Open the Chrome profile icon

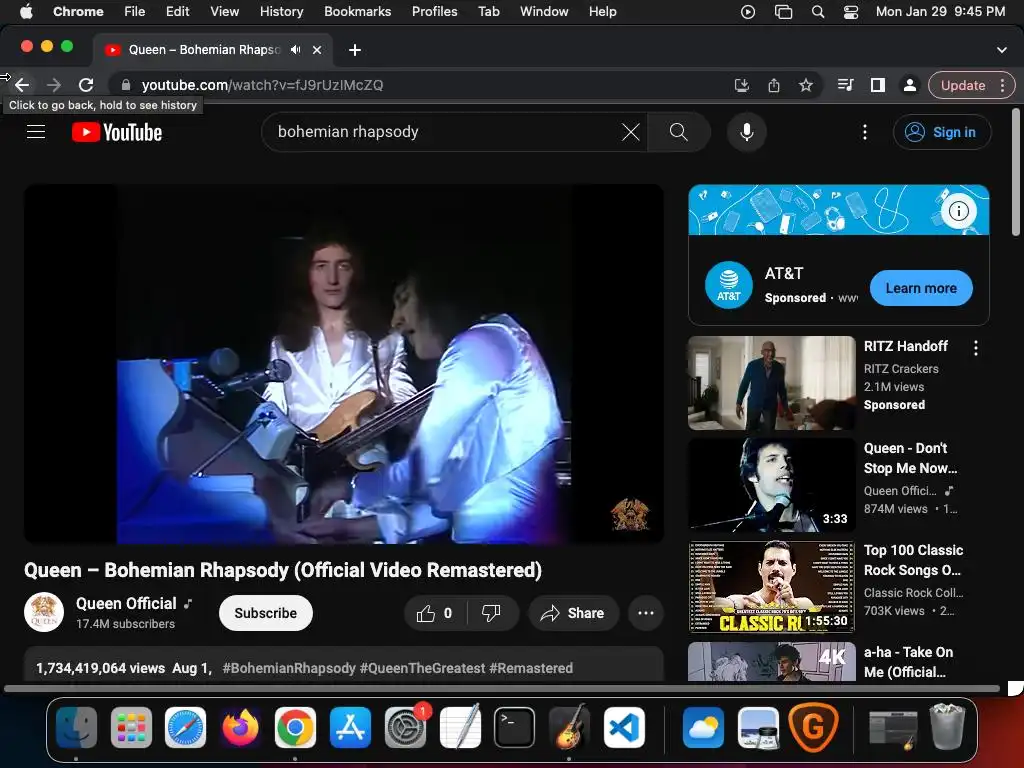tap(909, 85)
